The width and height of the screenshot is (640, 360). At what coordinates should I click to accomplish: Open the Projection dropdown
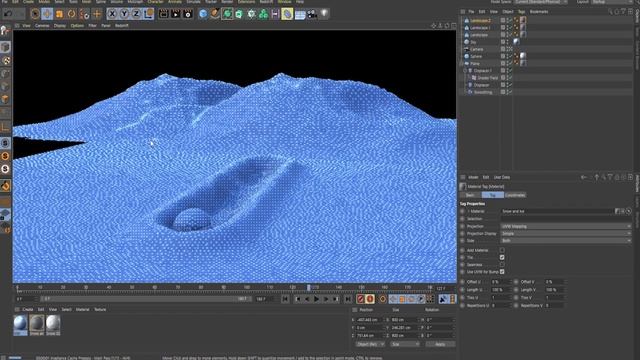[566, 226]
